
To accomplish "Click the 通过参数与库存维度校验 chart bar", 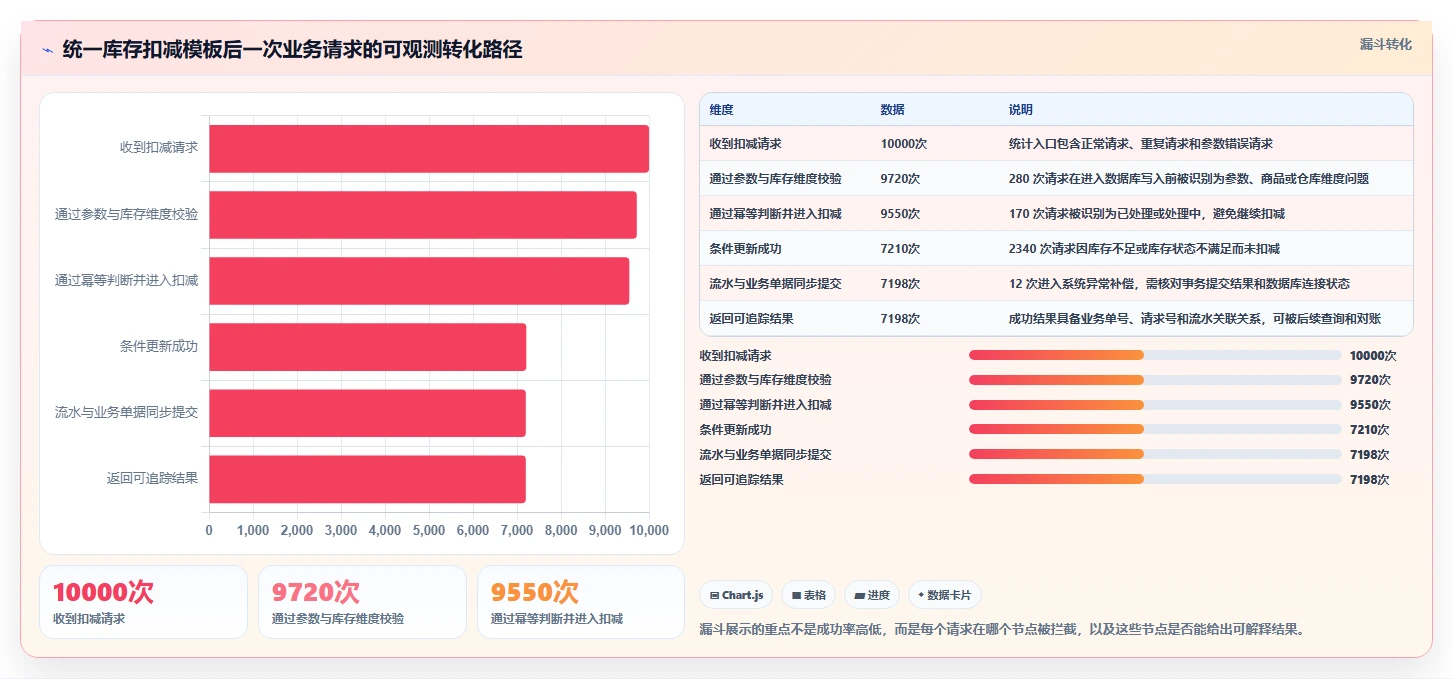I will coord(423,215).
